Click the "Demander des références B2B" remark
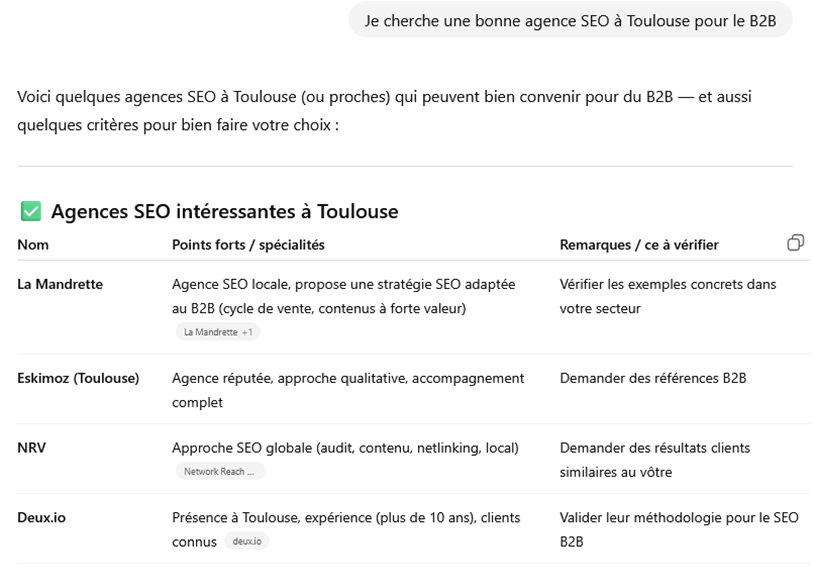Image resolution: width=815 pixels, height=567 pixels. tap(653, 378)
